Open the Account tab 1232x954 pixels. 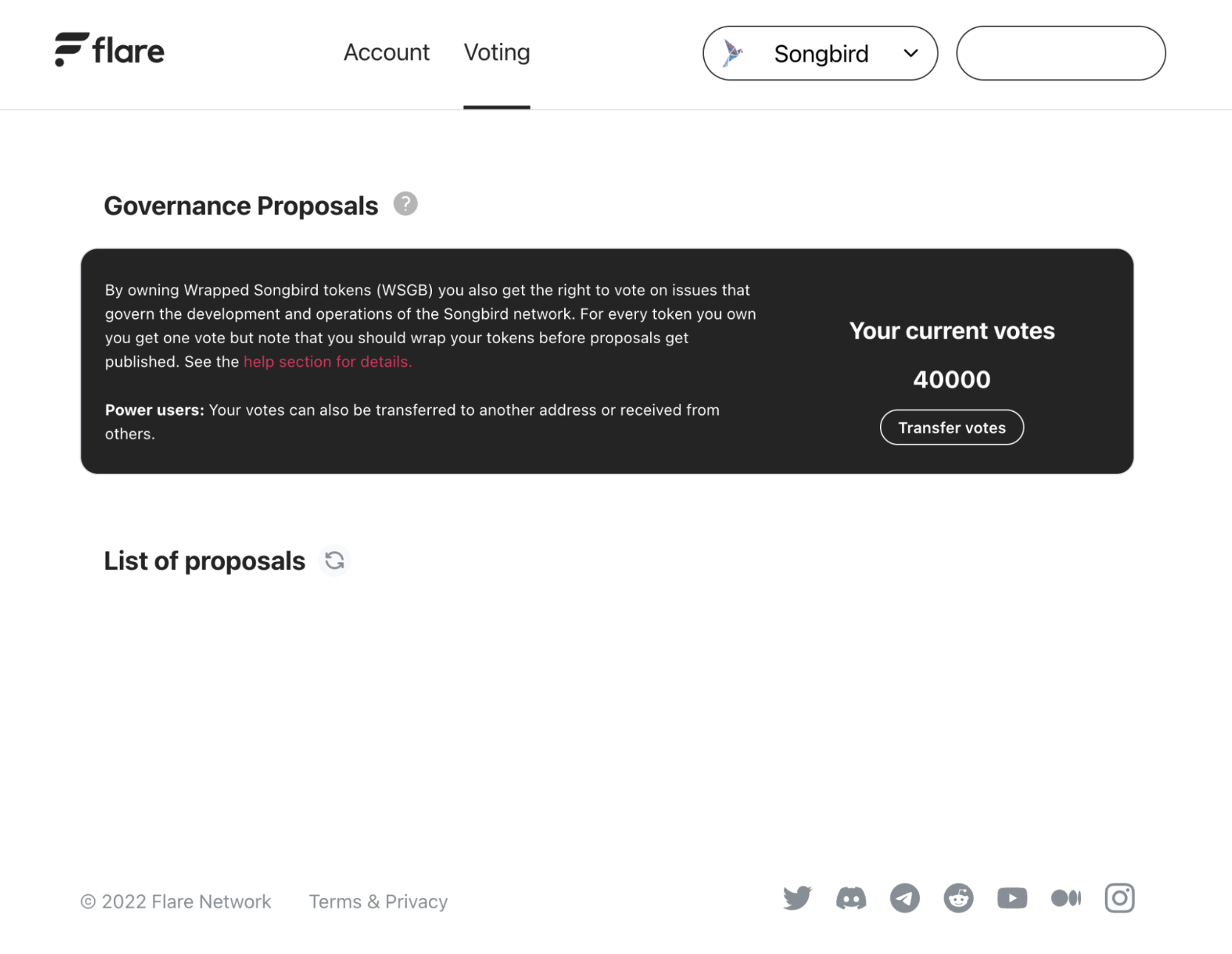pyautogui.click(x=386, y=53)
